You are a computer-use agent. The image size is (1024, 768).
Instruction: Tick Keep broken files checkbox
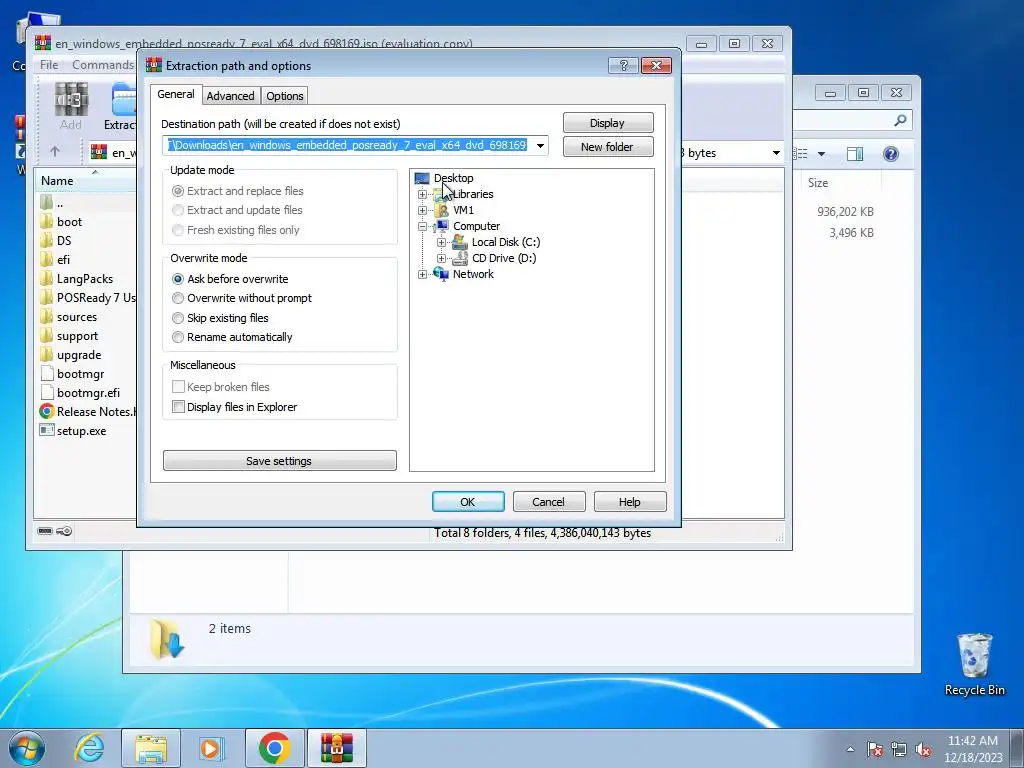[x=178, y=386]
